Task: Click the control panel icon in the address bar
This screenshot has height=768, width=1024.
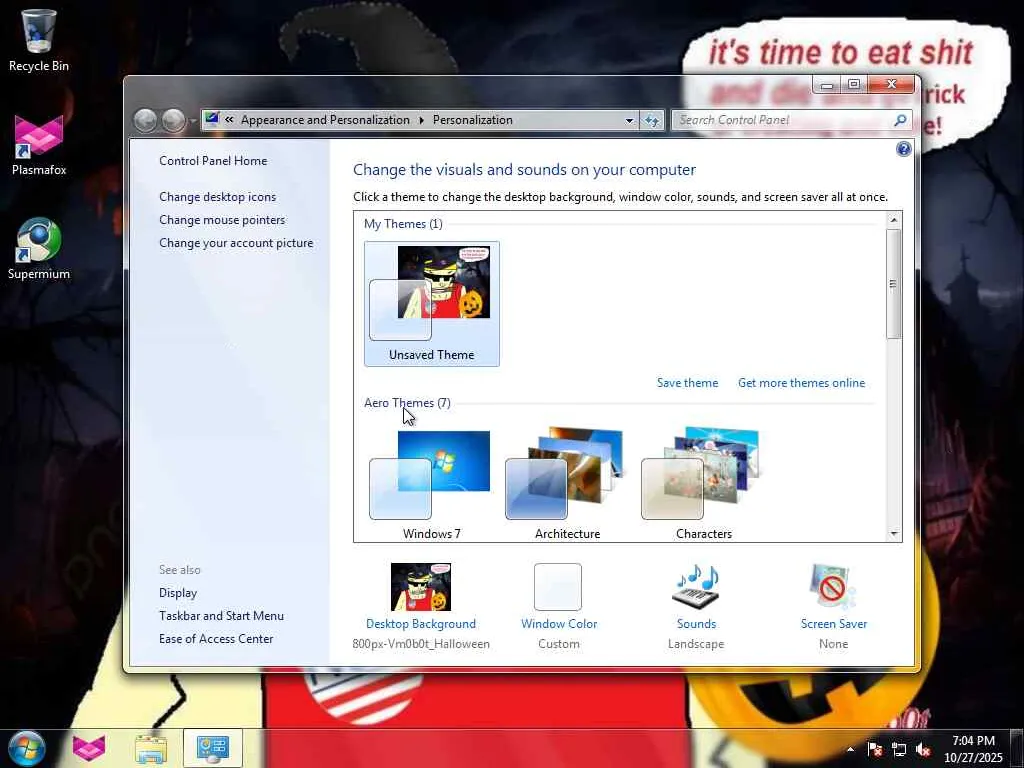Action: click(x=212, y=119)
